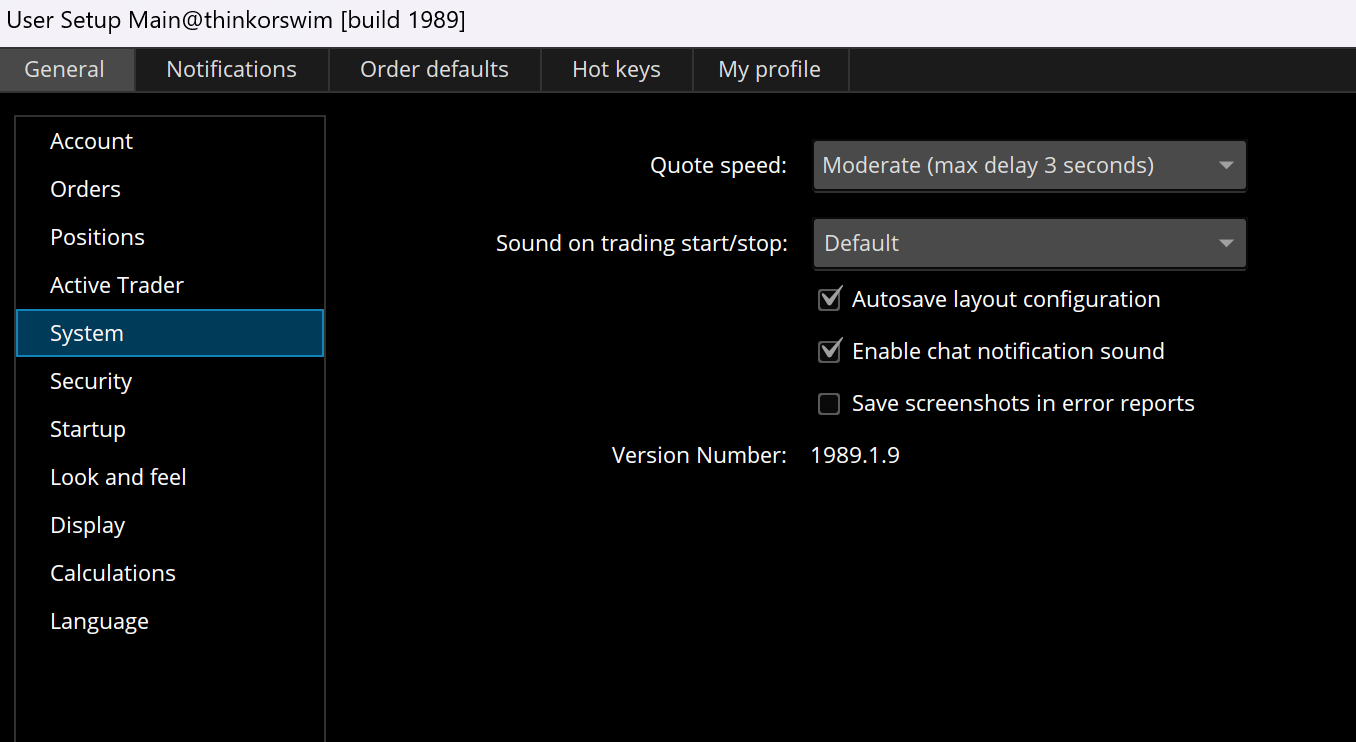The image size is (1356, 742).
Task: Open Startup settings section
Action: point(88,430)
